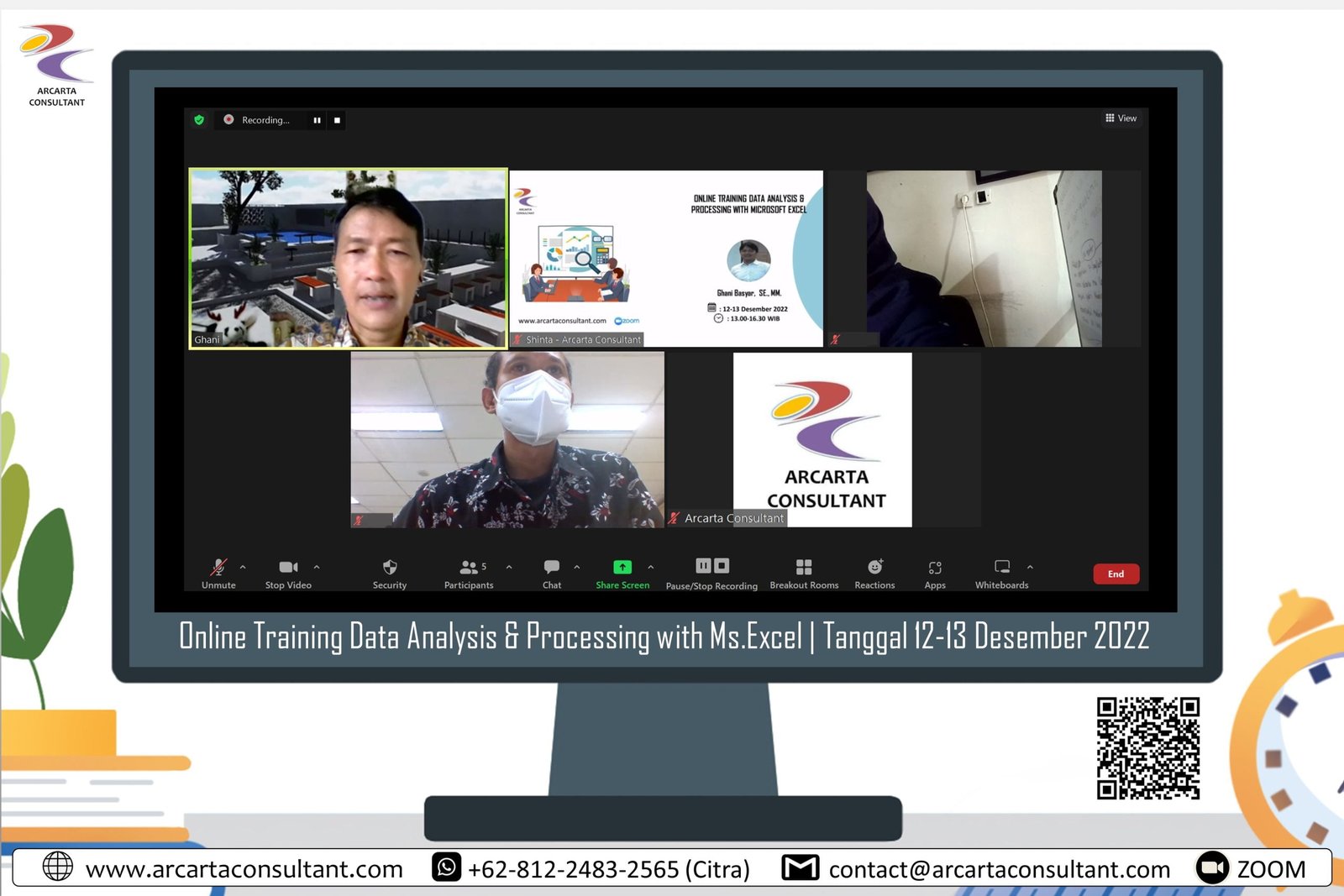Expand video options arrow next to Stop Video
The image size is (1344, 896).
317,567
